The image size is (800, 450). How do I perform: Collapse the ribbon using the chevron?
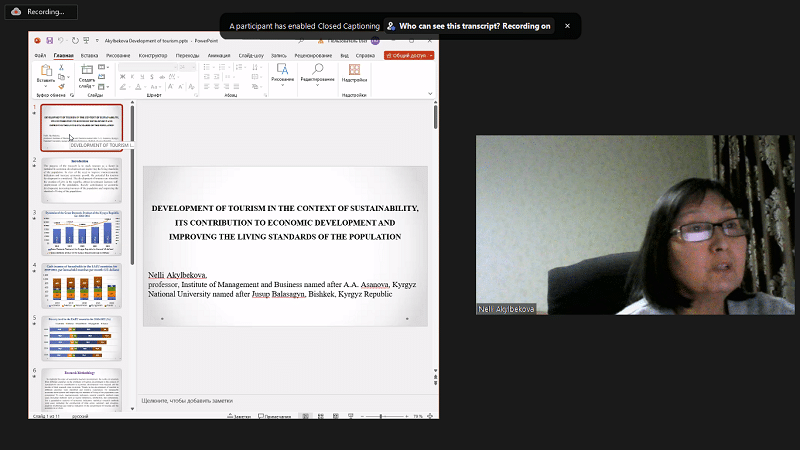[x=430, y=94]
